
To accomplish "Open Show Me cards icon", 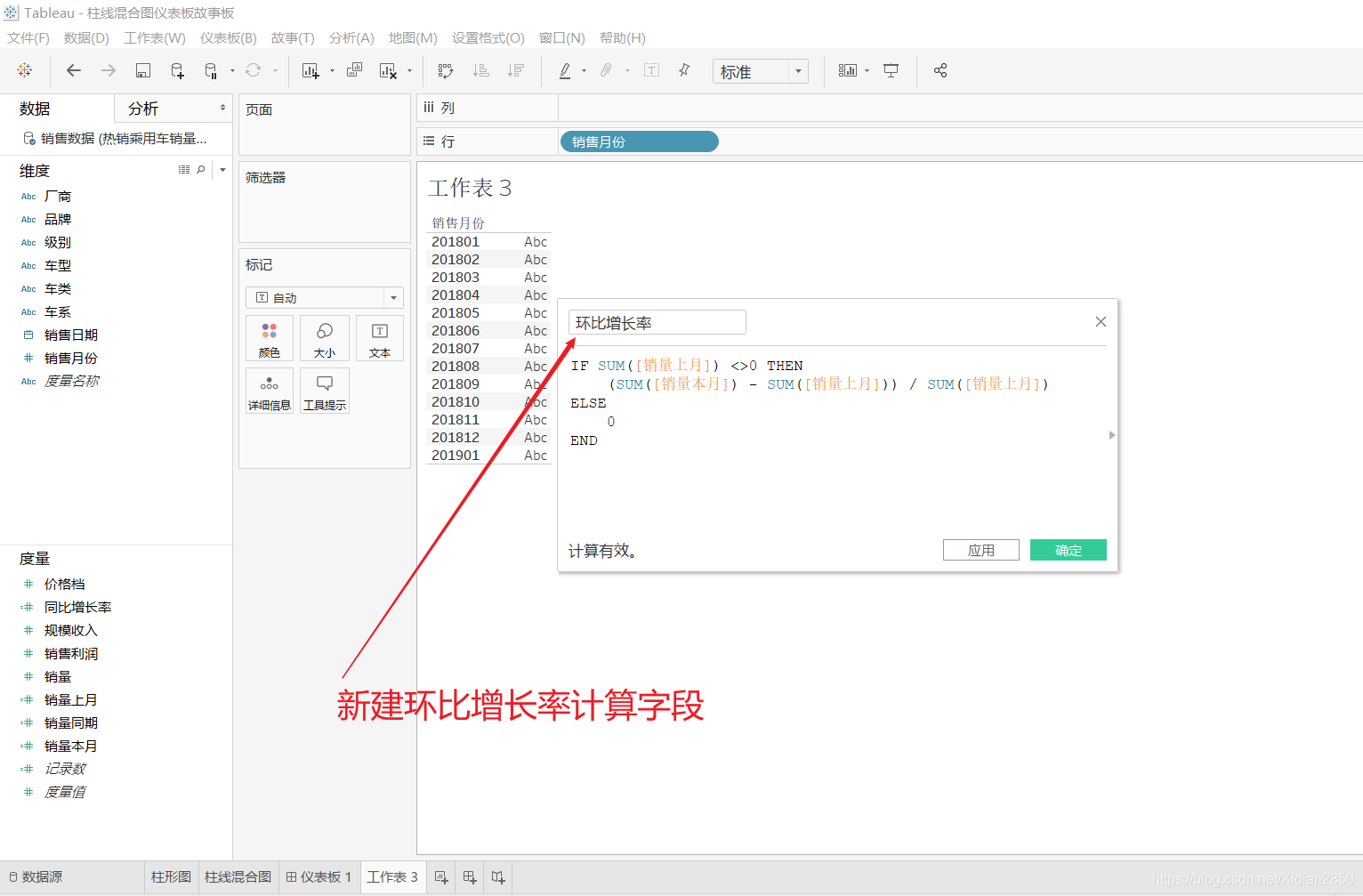I will [x=848, y=70].
